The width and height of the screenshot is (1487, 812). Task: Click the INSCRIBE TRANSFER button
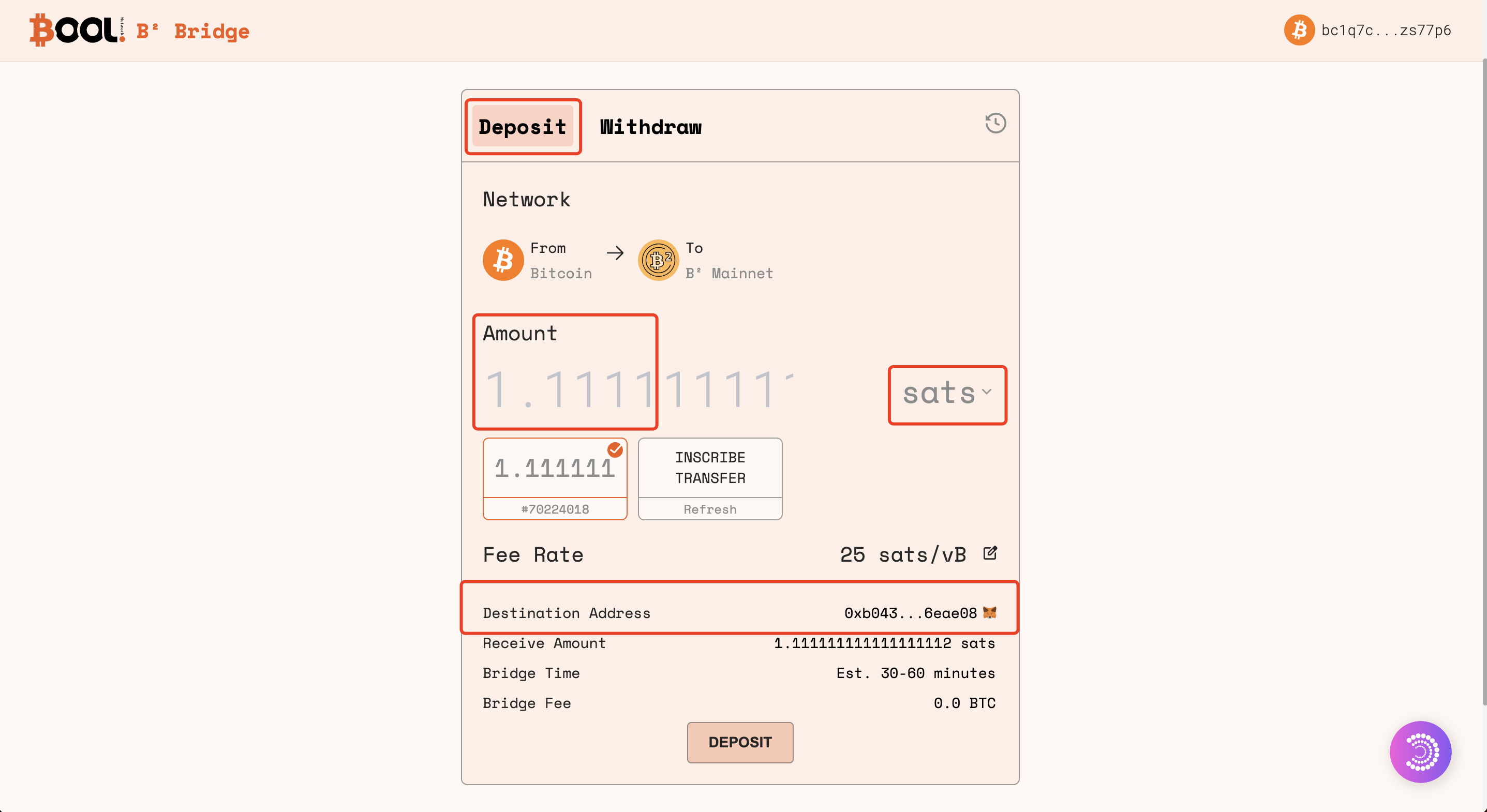(x=710, y=468)
